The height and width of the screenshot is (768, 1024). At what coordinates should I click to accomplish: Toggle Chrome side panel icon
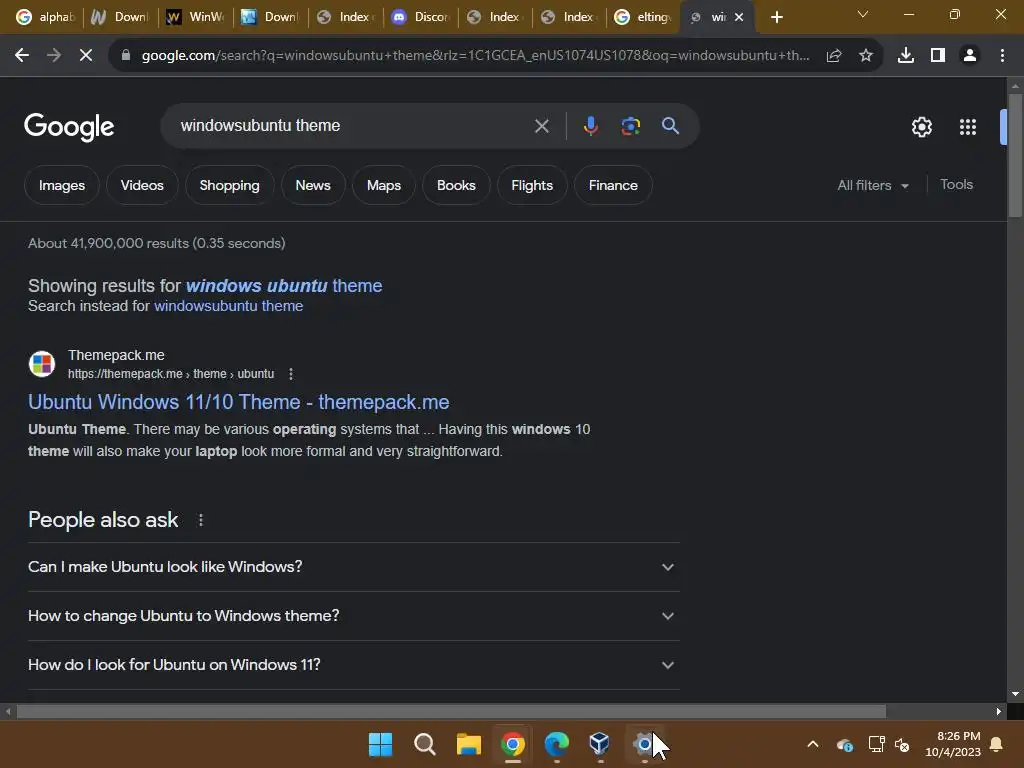coord(938,56)
